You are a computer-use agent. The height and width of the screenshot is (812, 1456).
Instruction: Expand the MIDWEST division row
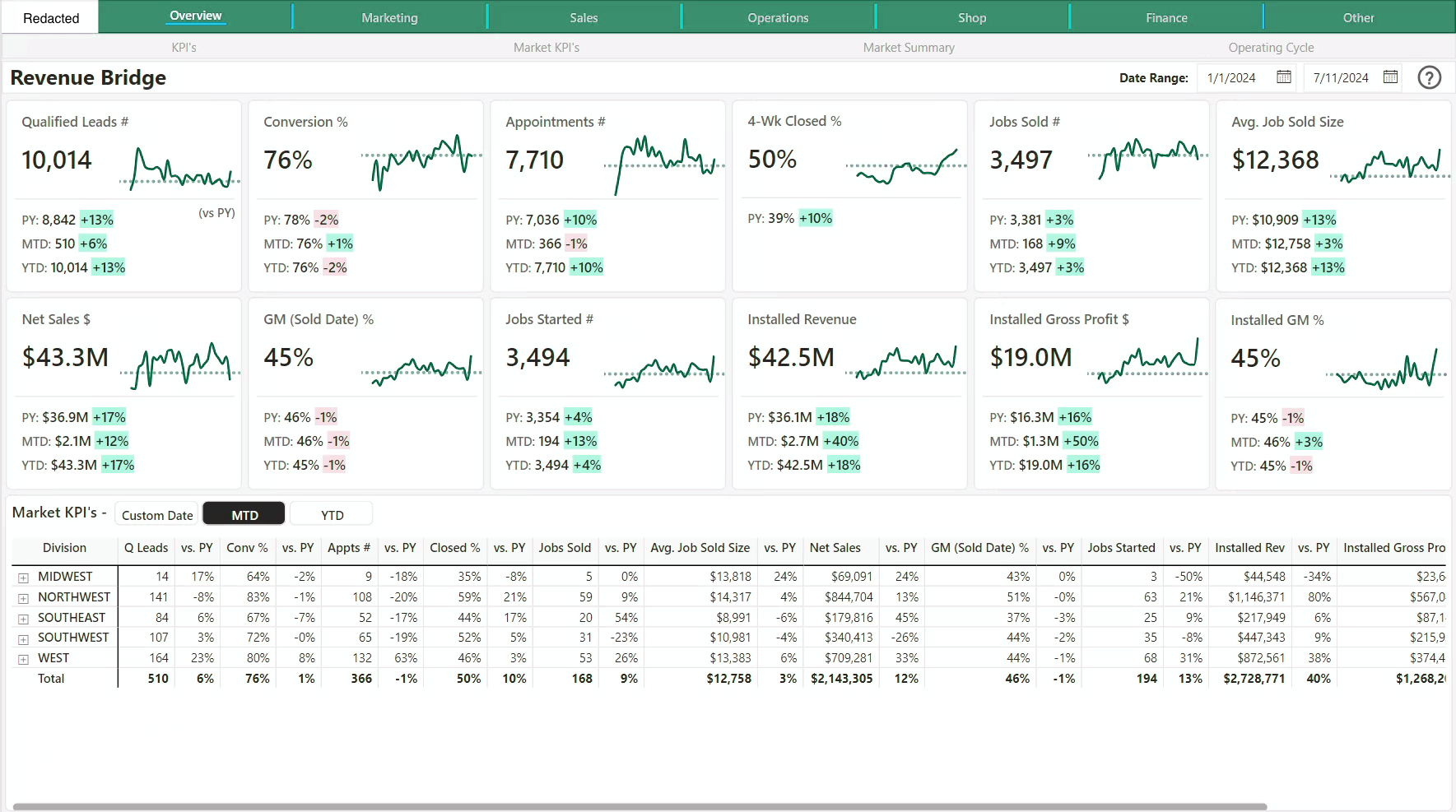[x=23, y=578]
